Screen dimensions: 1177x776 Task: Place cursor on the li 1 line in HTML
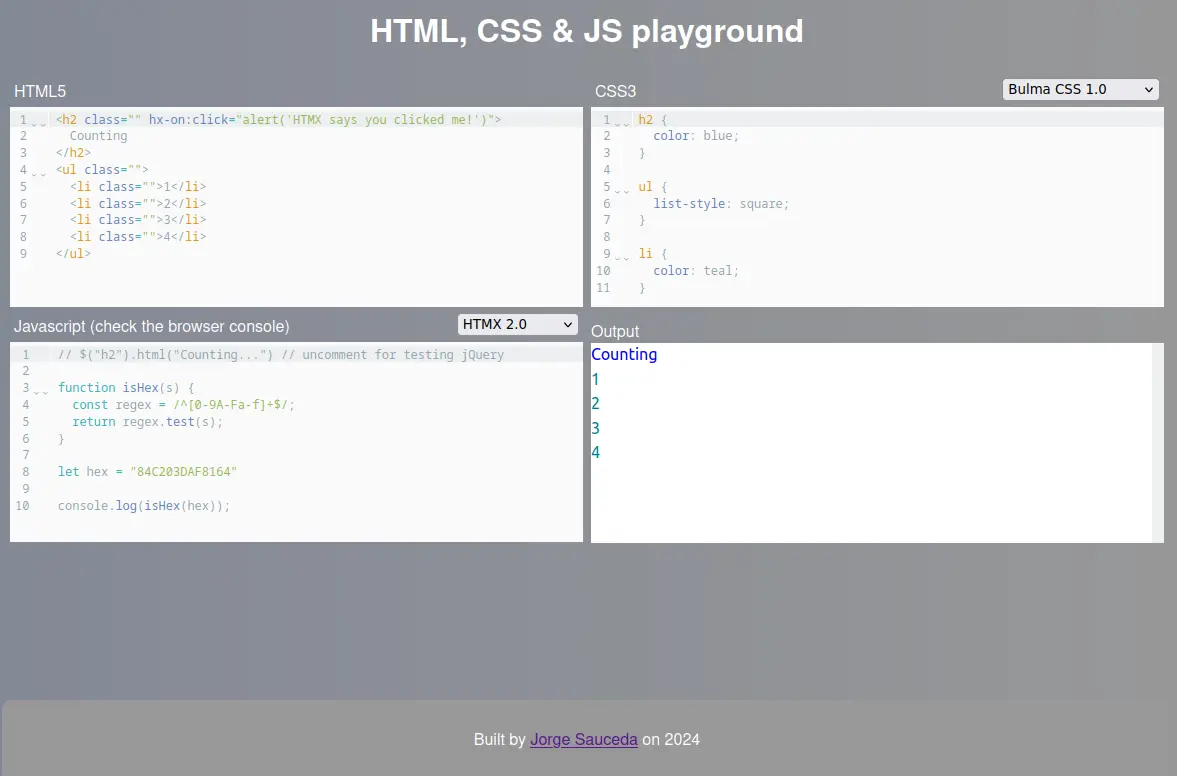(x=138, y=186)
